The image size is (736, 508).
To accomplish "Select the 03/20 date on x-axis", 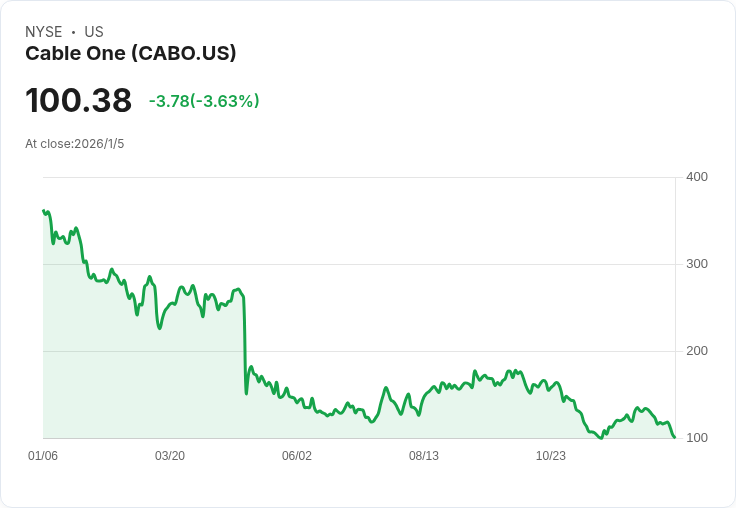I will click(170, 456).
